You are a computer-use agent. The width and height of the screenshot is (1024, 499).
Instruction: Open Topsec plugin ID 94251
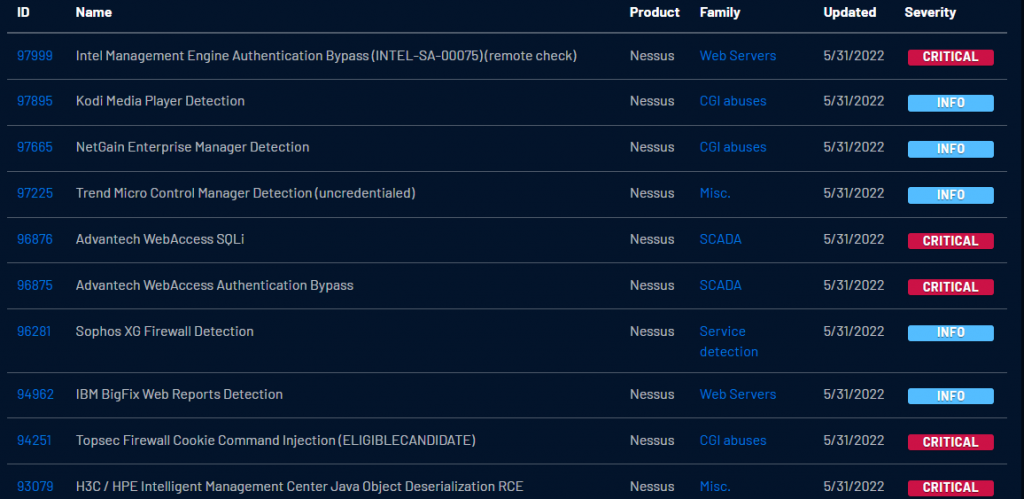tap(33, 440)
